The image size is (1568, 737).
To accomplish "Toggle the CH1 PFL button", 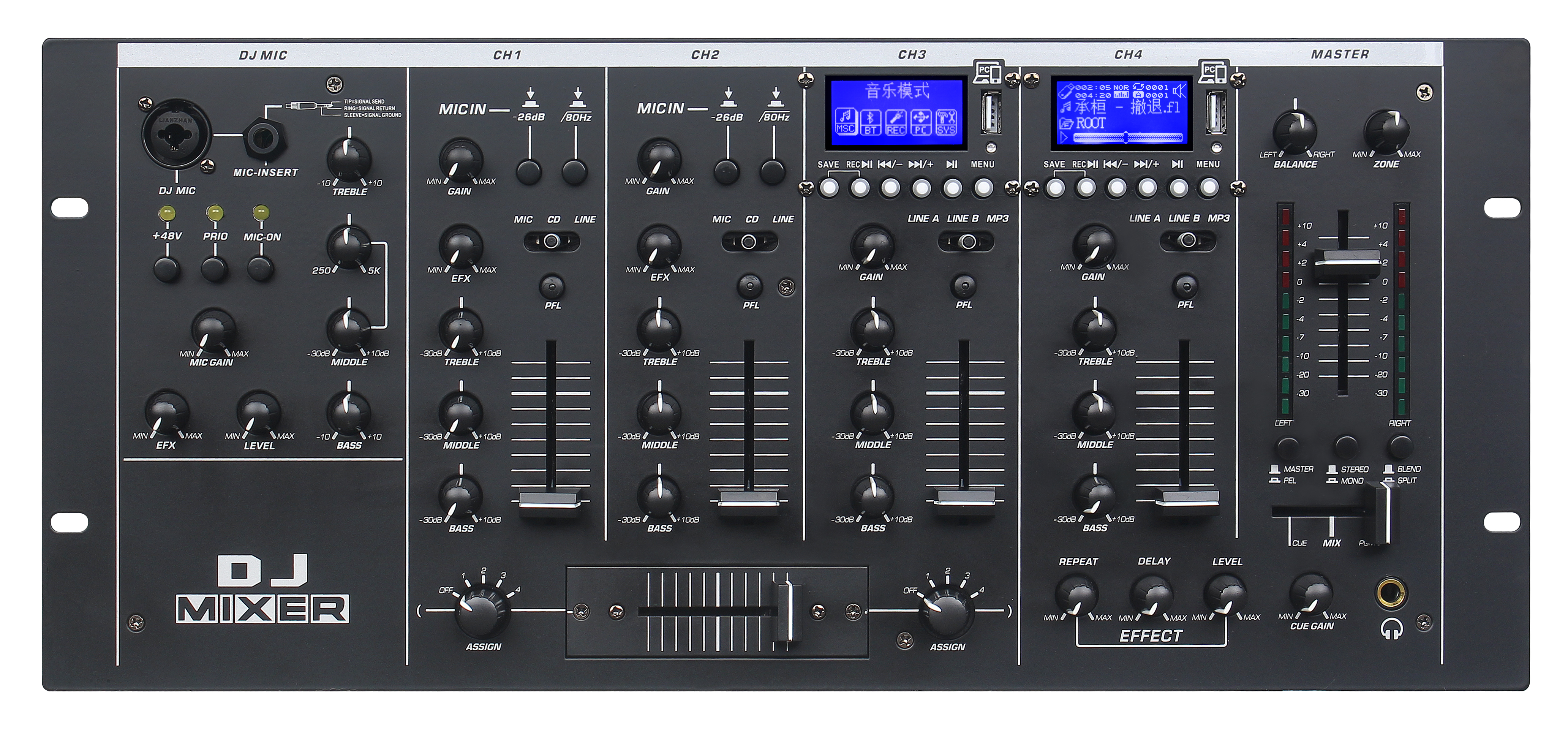I will pyautogui.click(x=552, y=286).
